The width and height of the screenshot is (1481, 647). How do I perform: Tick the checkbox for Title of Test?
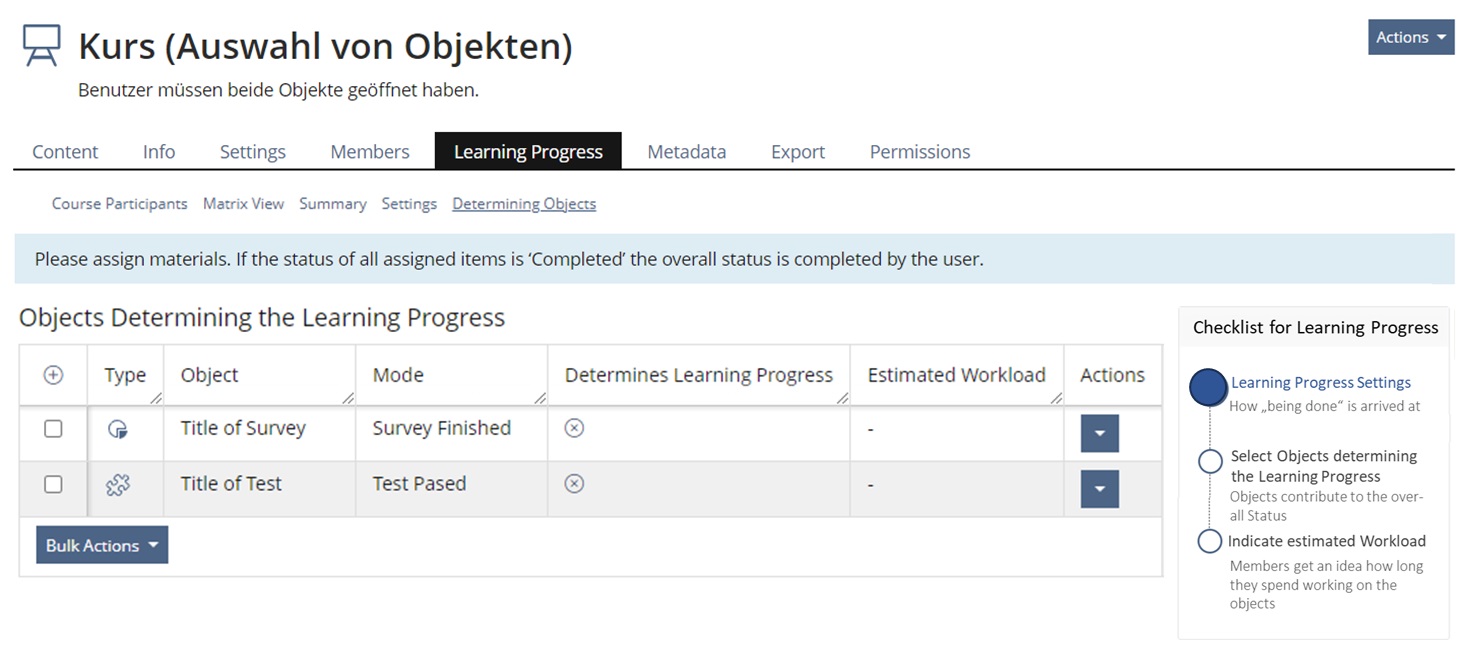[x=54, y=484]
